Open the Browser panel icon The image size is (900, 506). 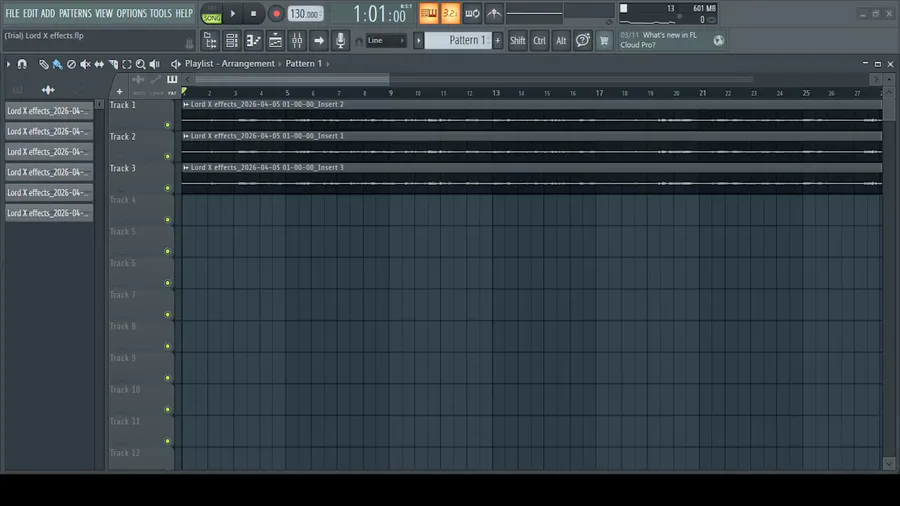coord(210,41)
